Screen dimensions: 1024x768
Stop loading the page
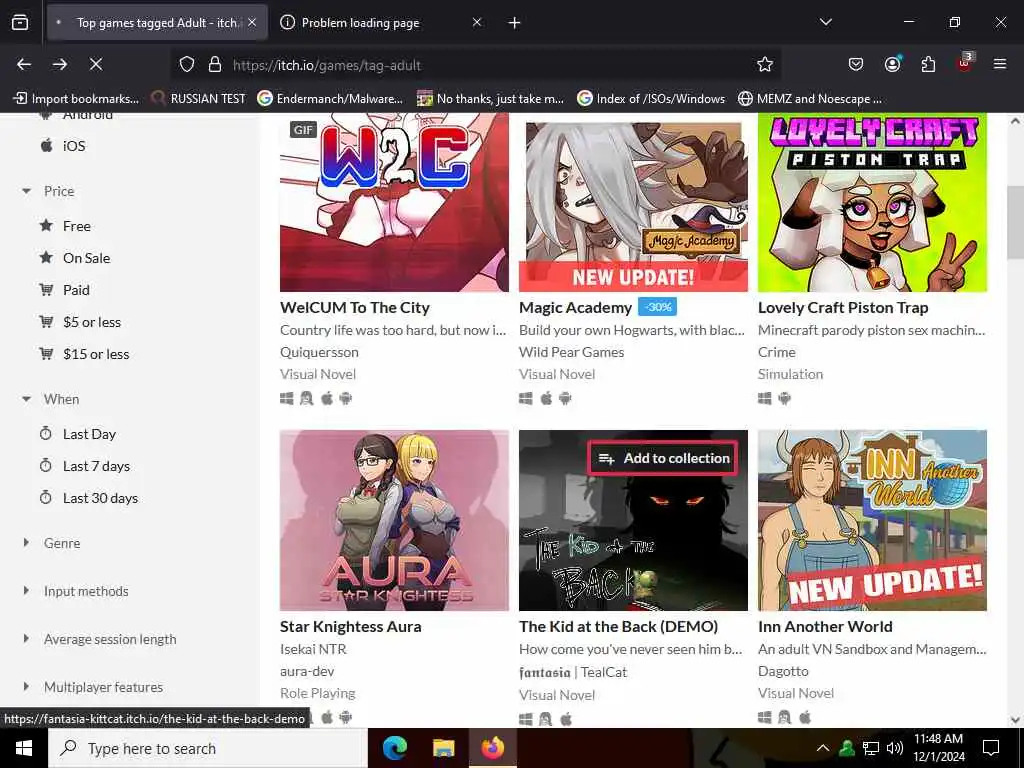(96, 64)
